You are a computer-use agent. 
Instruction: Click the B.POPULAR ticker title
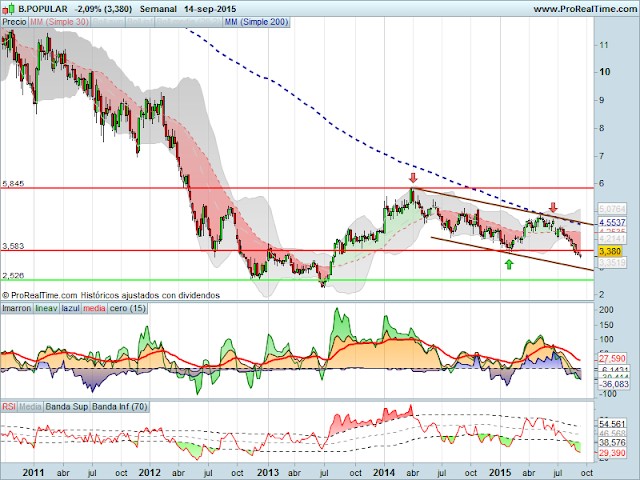tap(43, 9)
